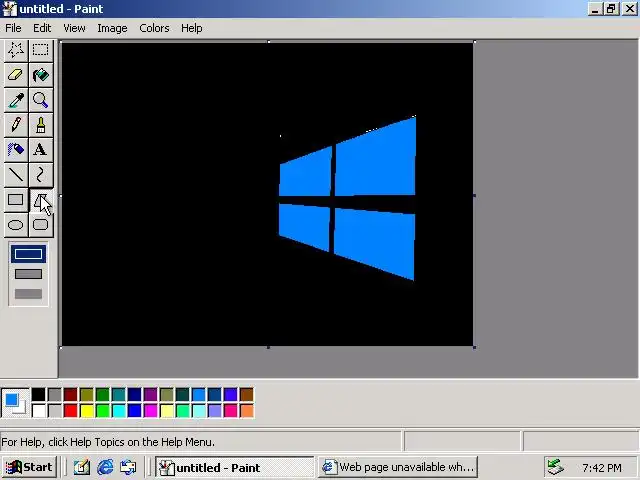
Task: Pick the hot pink color swatch
Action: [x=231, y=411]
